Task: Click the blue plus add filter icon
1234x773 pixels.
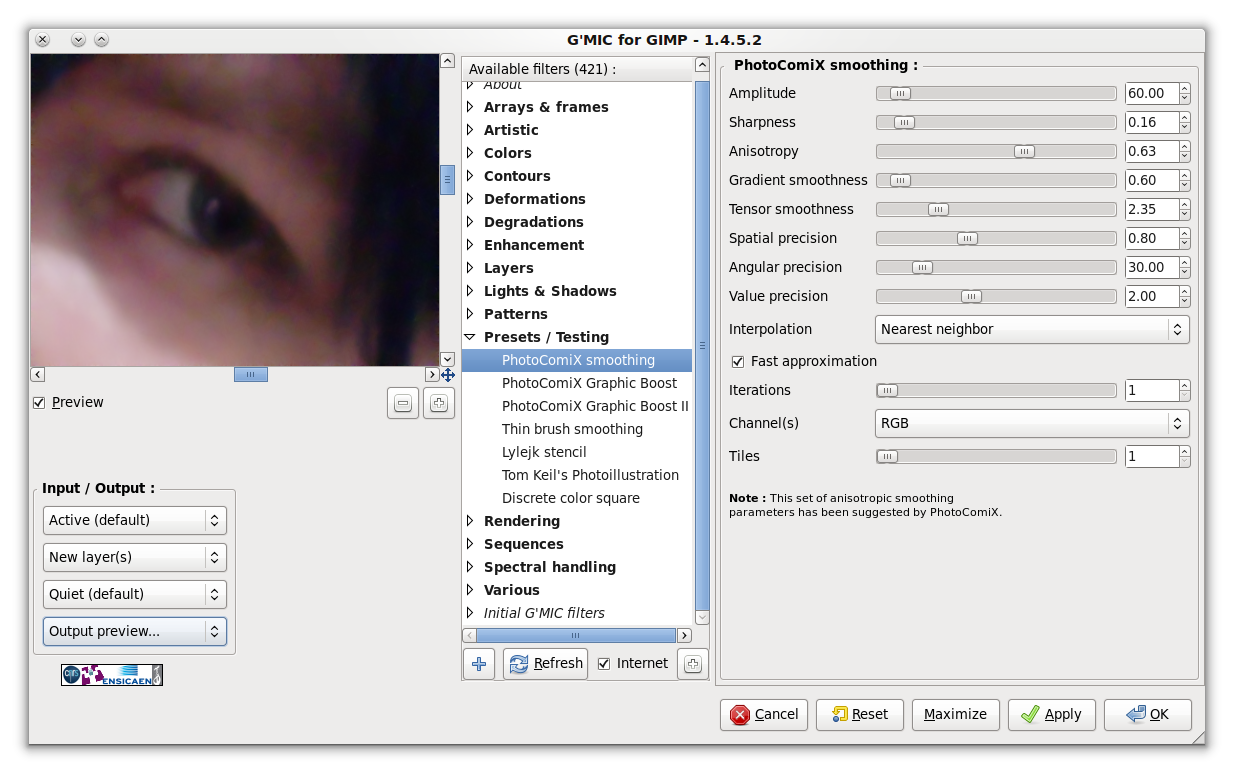Action: click(x=479, y=663)
